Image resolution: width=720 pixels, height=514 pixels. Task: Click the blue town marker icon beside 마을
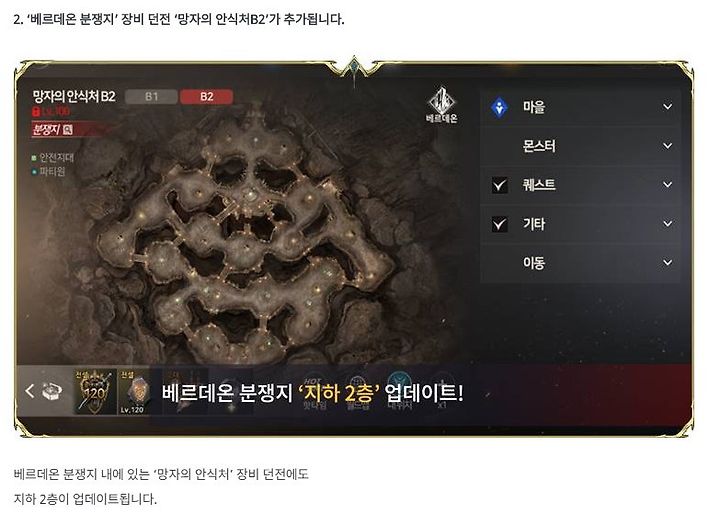(499, 107)
